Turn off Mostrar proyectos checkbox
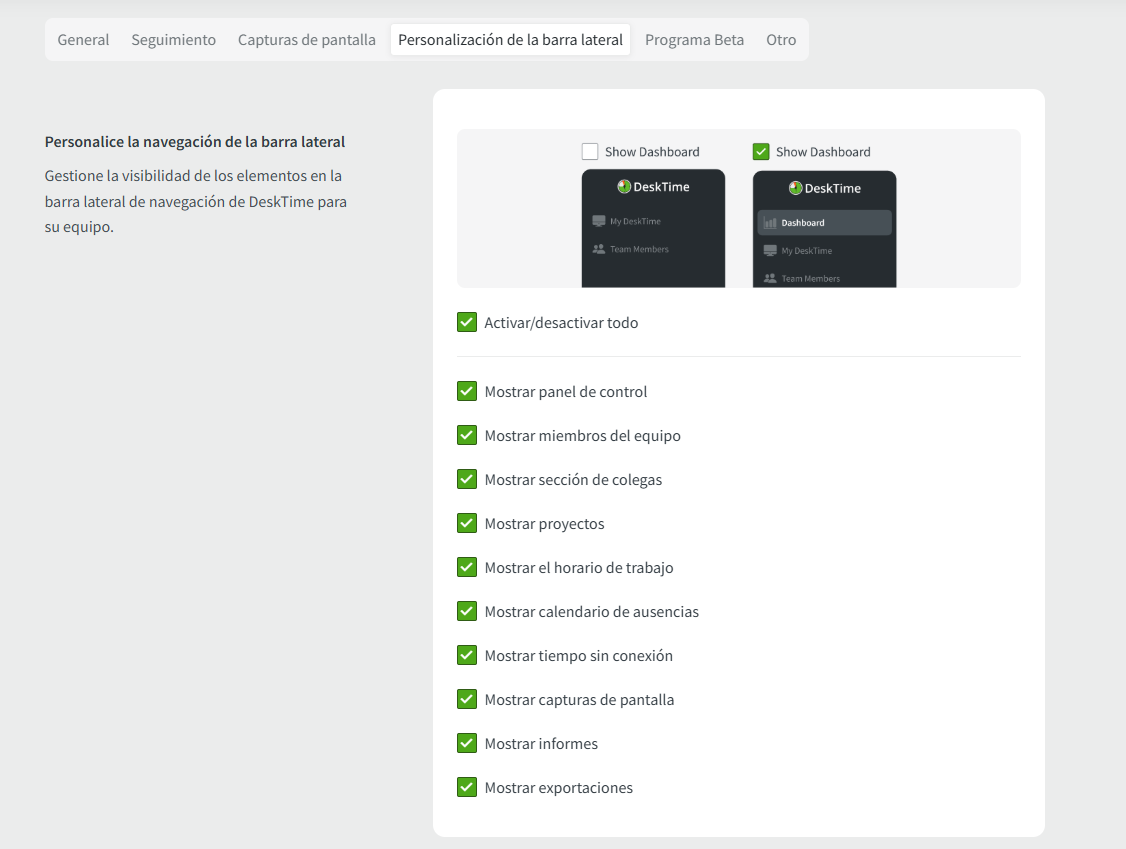 point(467,523)
